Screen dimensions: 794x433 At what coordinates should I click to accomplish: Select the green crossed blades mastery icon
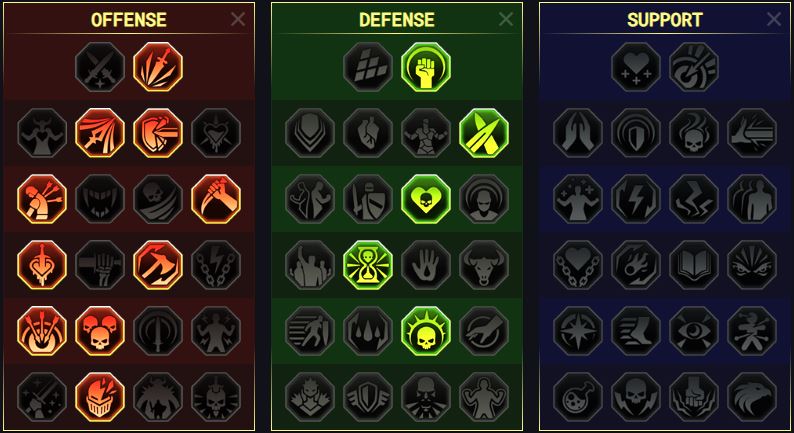point(484,133)
